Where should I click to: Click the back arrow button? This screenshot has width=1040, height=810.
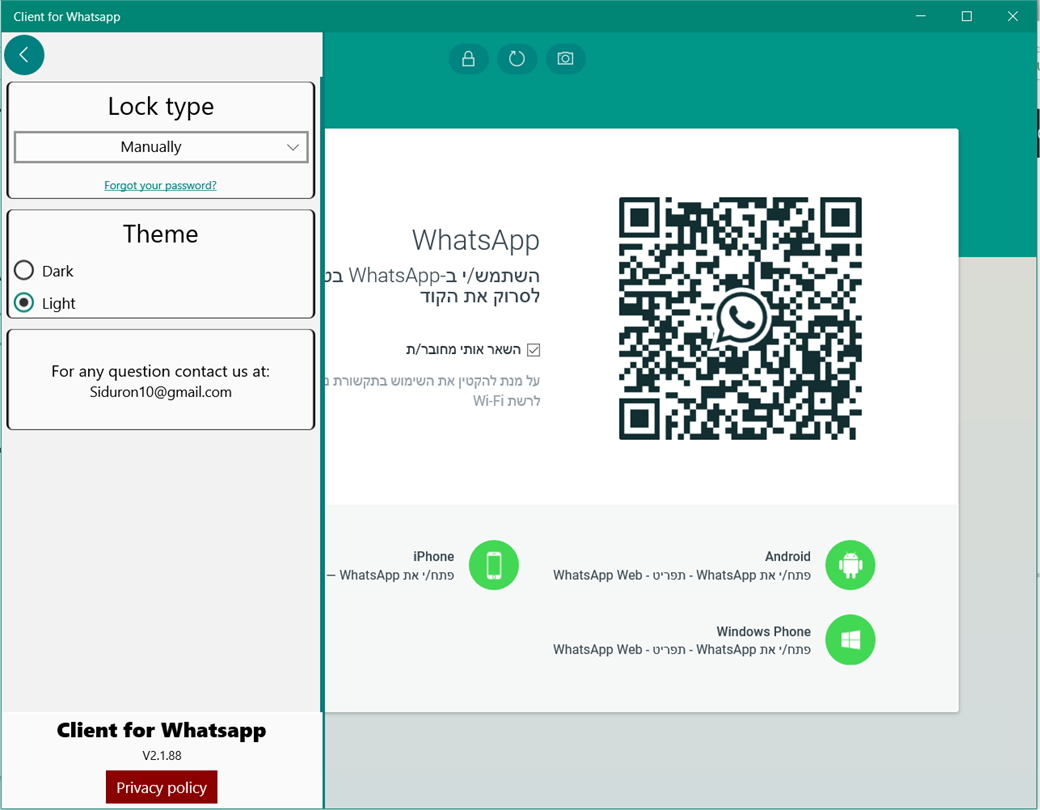tap(24, 55)
